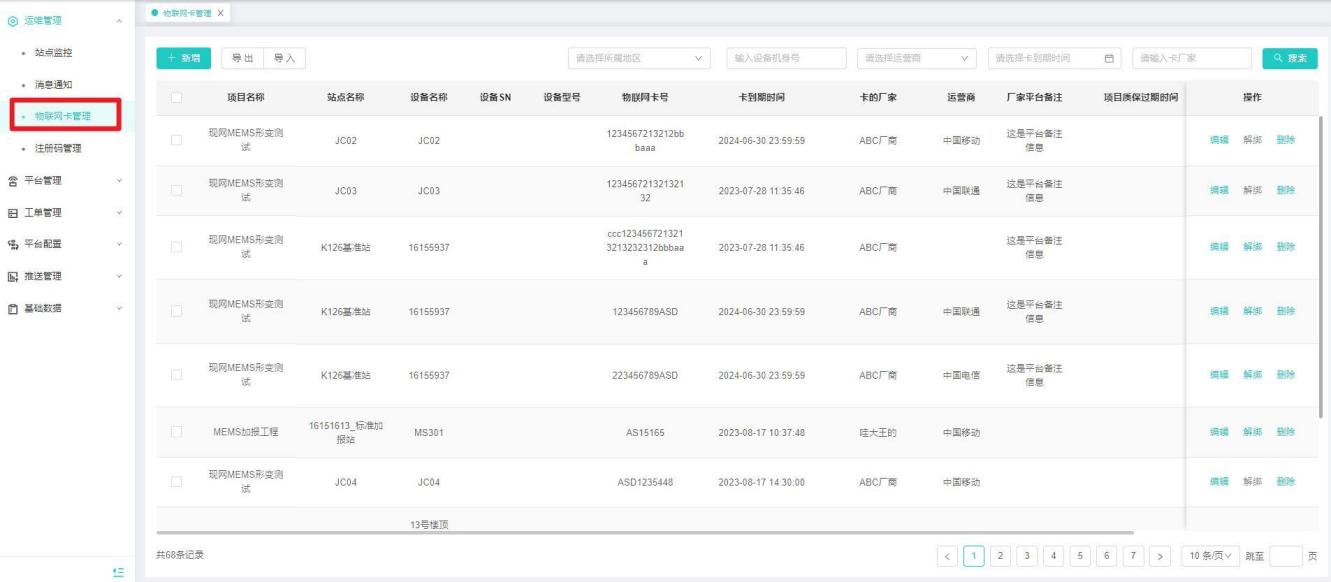The height and width of the screenshot is (582, 1331).
Task: Open the 10条/页 page size dropdown
Action: click(x=1209, y=555)
